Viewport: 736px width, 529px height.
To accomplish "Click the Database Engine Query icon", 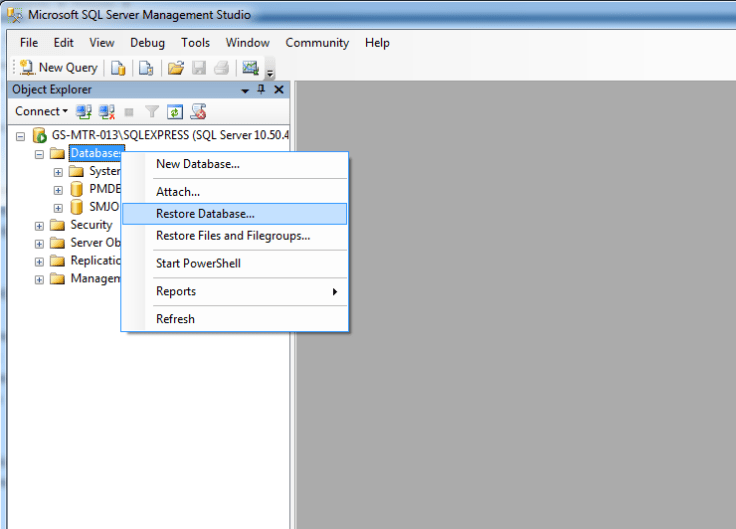I will coord(119,68).
